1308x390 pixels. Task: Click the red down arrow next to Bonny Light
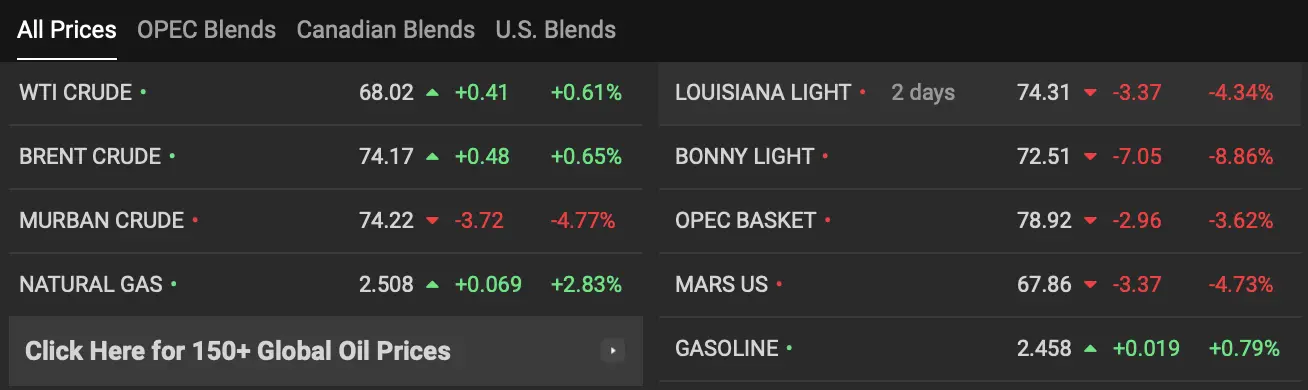1090,157
